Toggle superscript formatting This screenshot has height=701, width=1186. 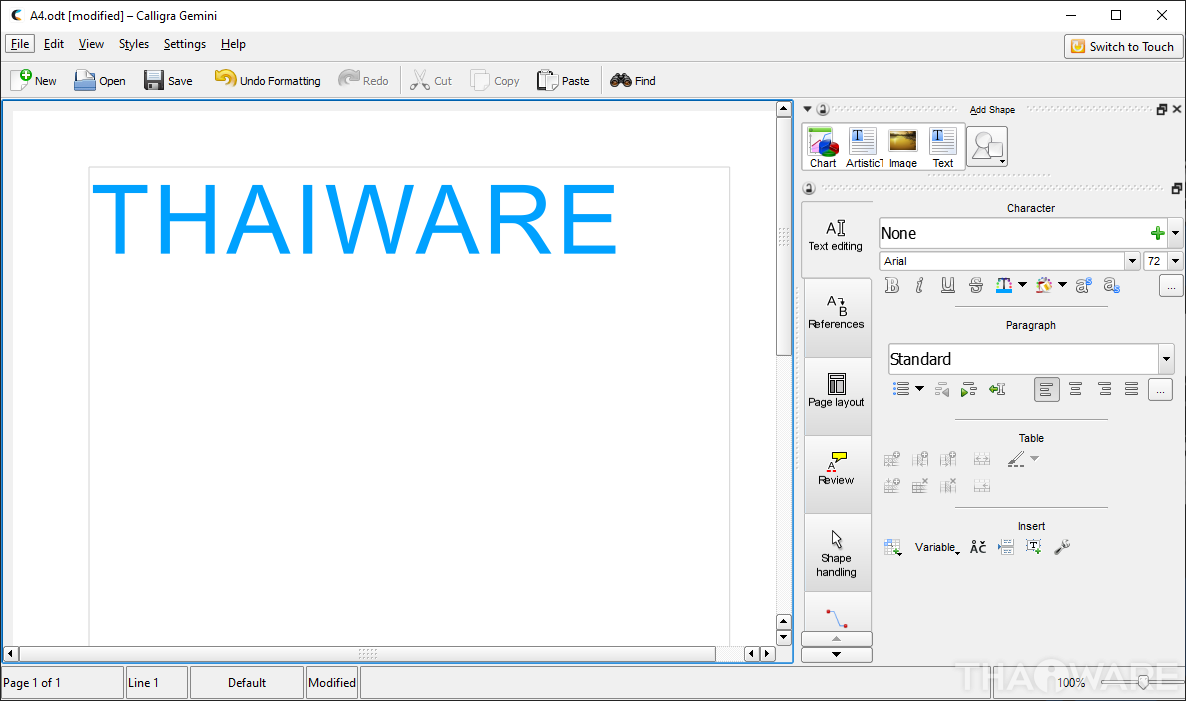point(1083,285)
